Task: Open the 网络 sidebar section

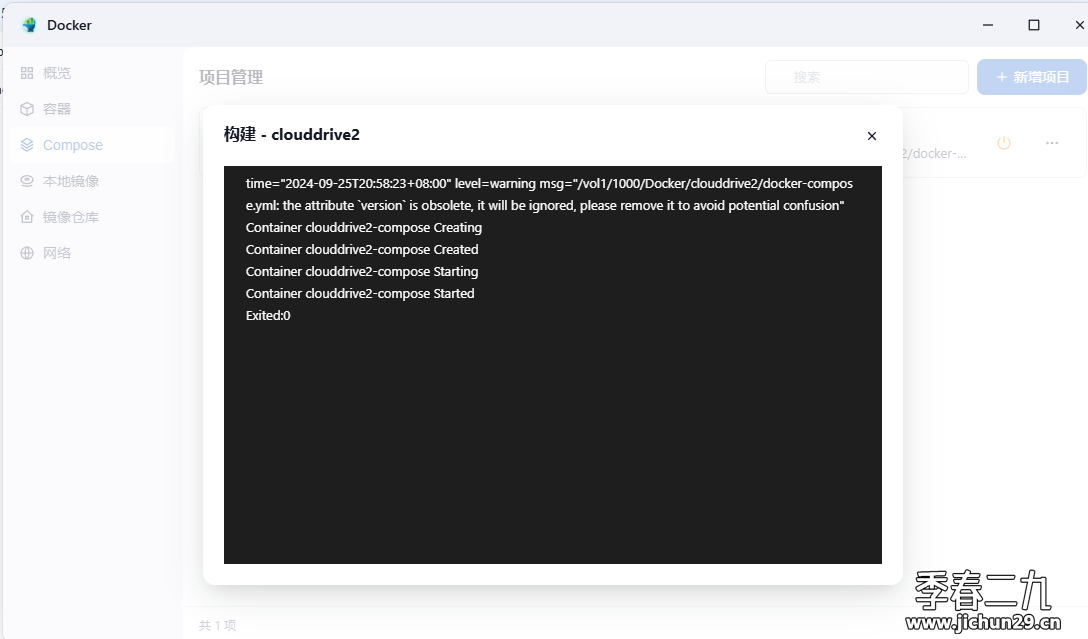Action: (57, 253)
